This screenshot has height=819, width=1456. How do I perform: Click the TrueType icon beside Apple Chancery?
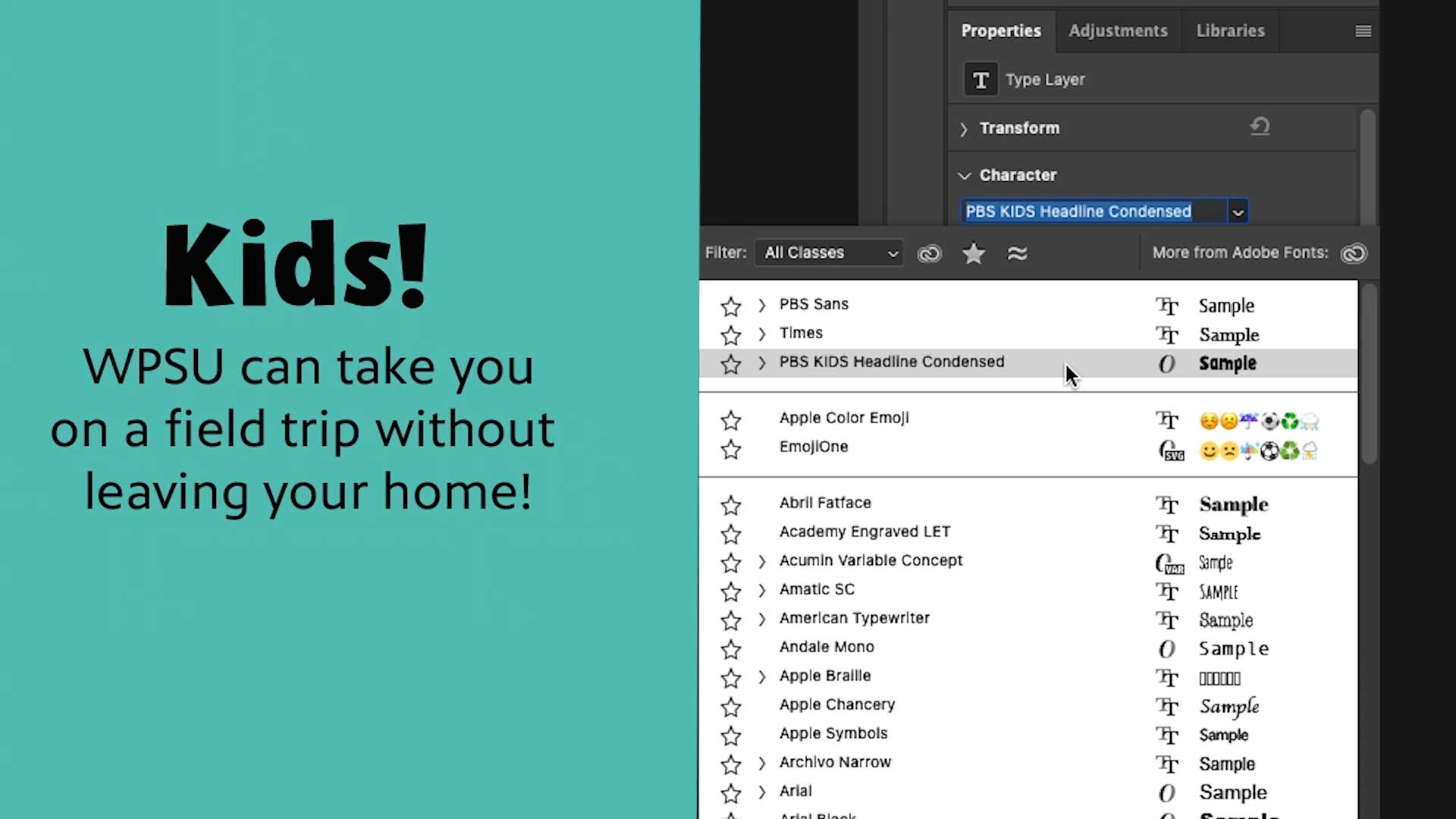click(1167, 707)
